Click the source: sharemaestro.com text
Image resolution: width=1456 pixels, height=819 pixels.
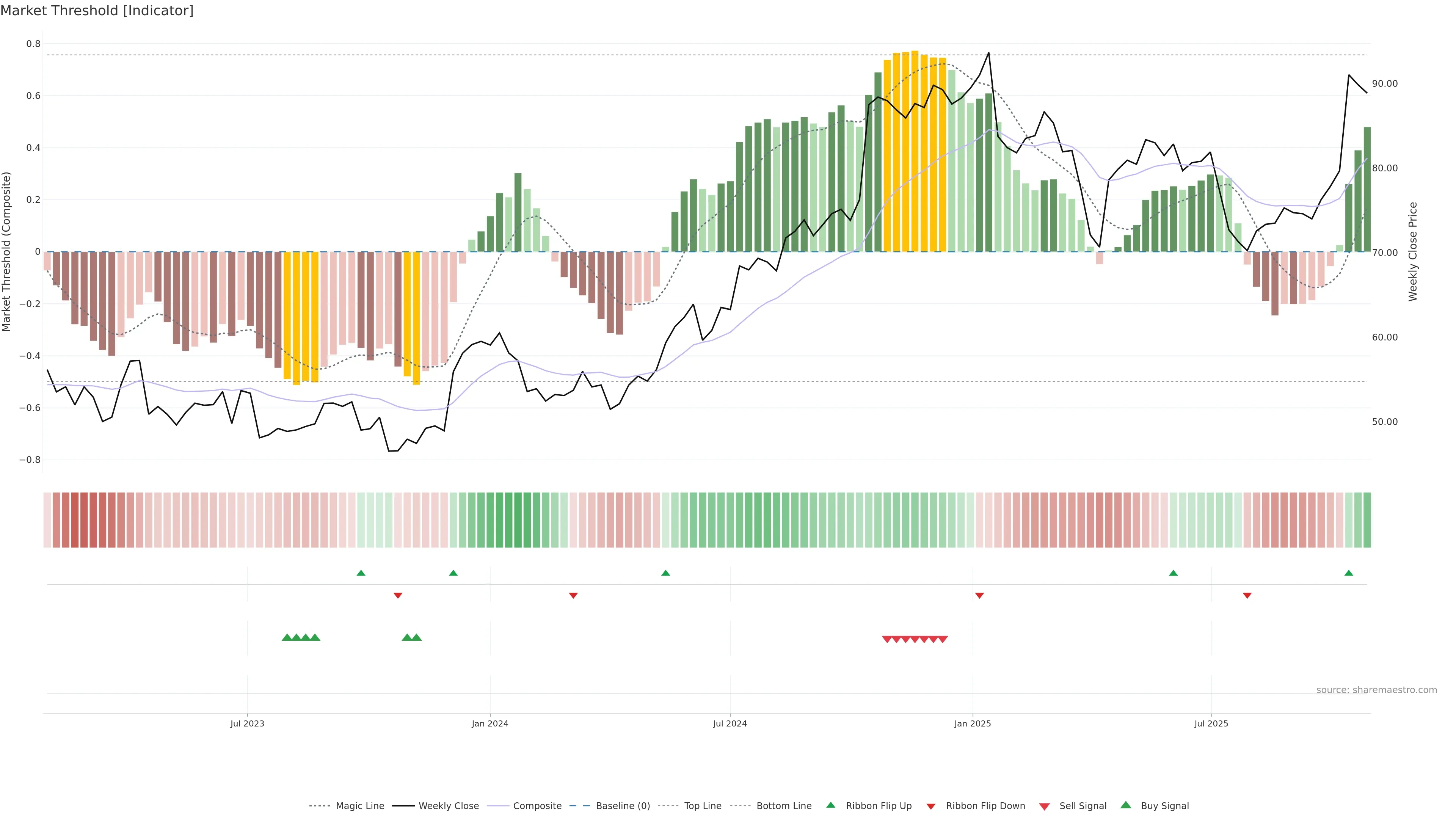pyautogui.click(x=1376, y=690)
